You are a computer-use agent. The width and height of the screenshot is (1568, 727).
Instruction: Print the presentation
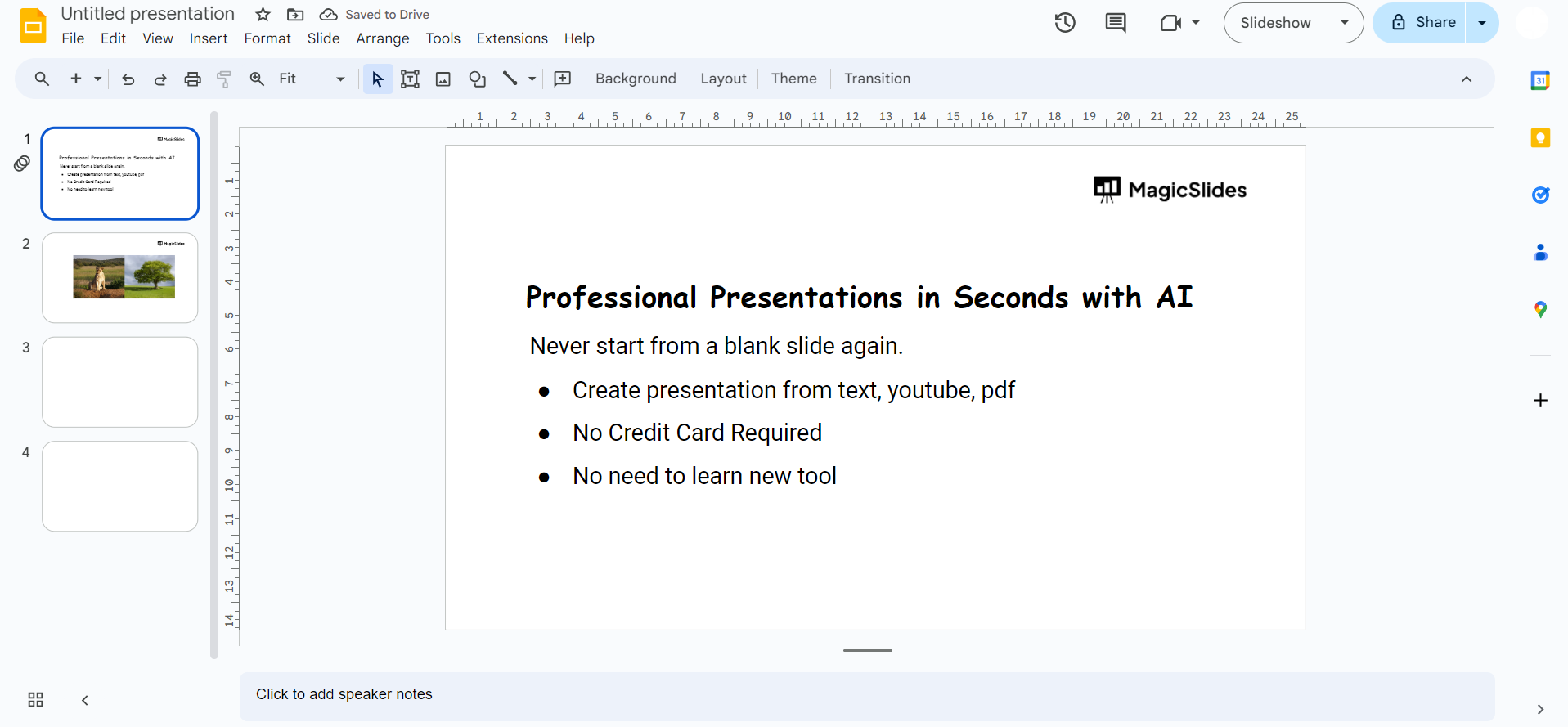[x=192, y=79]
